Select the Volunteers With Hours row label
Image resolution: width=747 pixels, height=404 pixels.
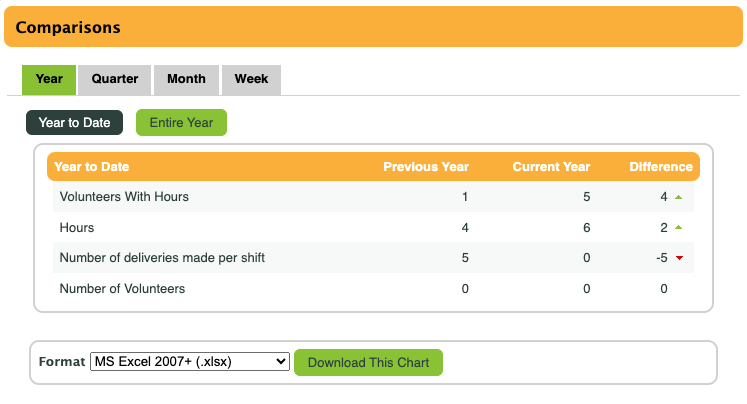pos(124,197)
